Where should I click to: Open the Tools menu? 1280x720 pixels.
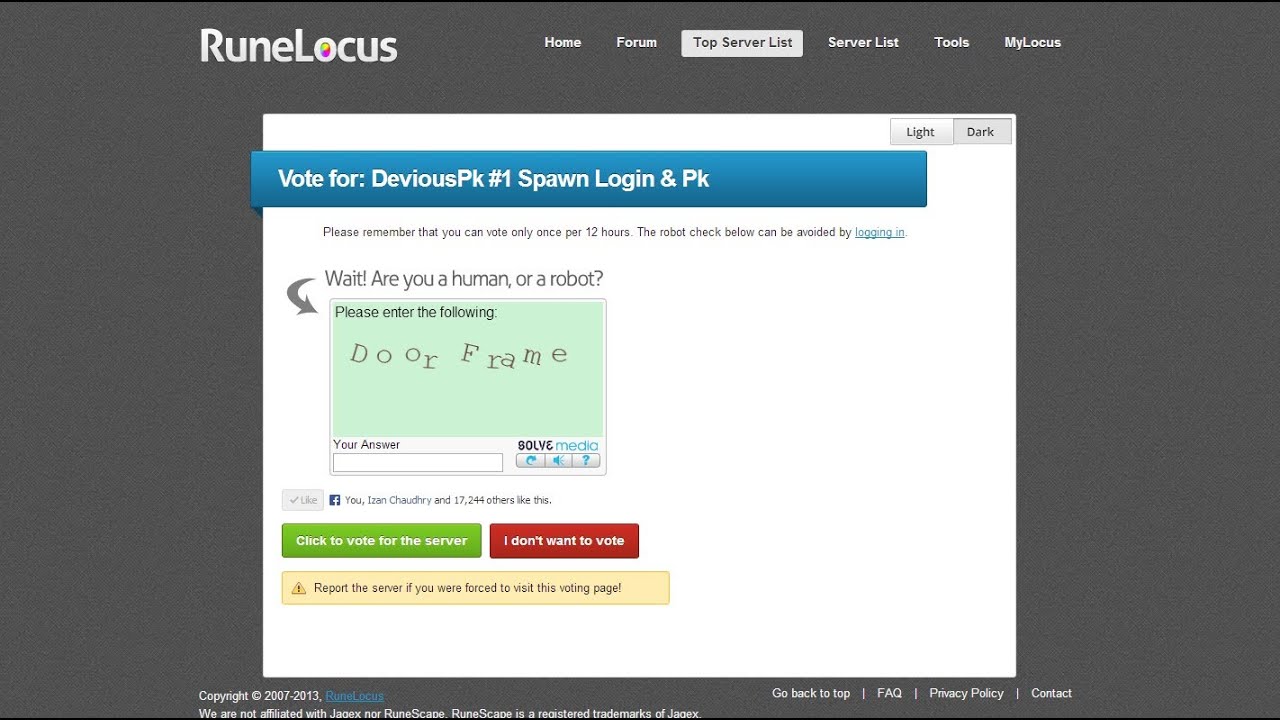(x=952, y=43)
